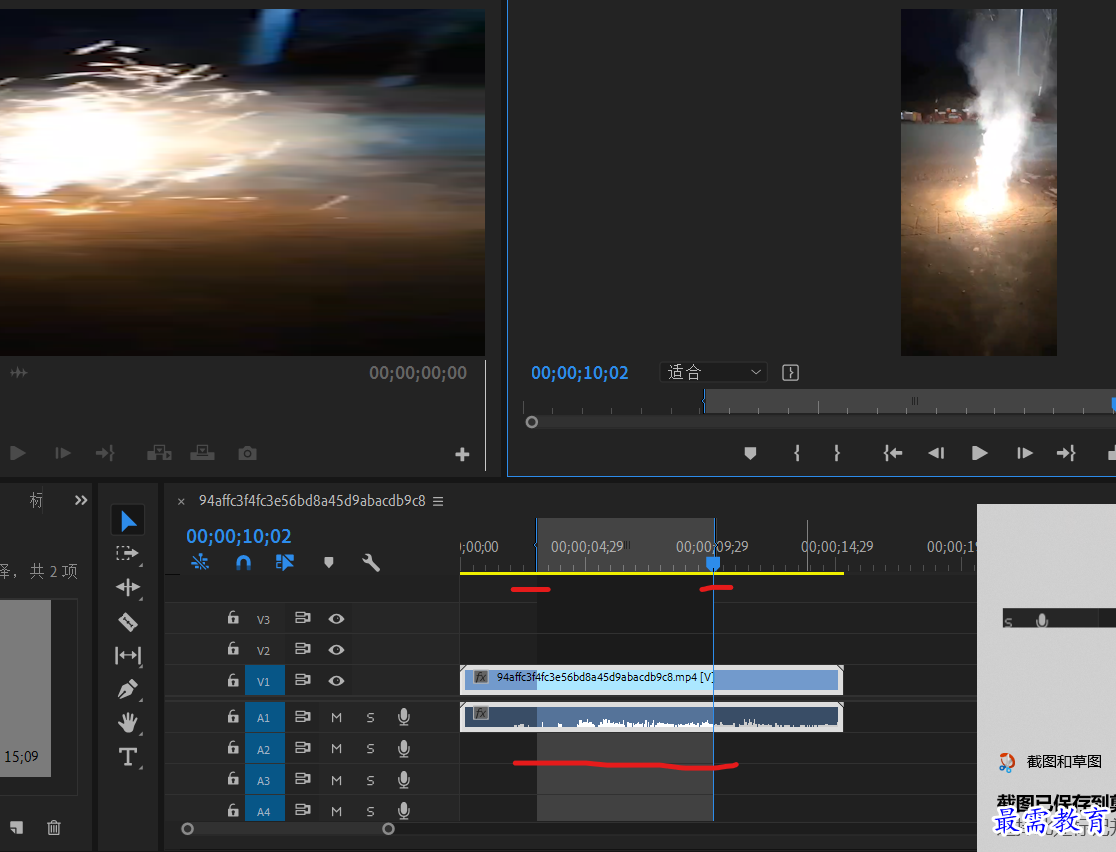
Task: Select the Type tool
Action: [128, 757]
